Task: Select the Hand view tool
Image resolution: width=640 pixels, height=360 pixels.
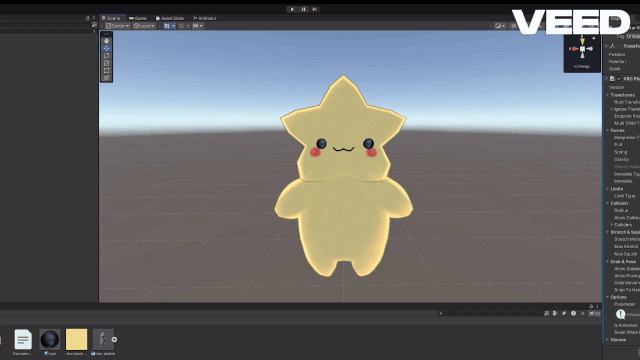Action: click(x=107, y=41)
